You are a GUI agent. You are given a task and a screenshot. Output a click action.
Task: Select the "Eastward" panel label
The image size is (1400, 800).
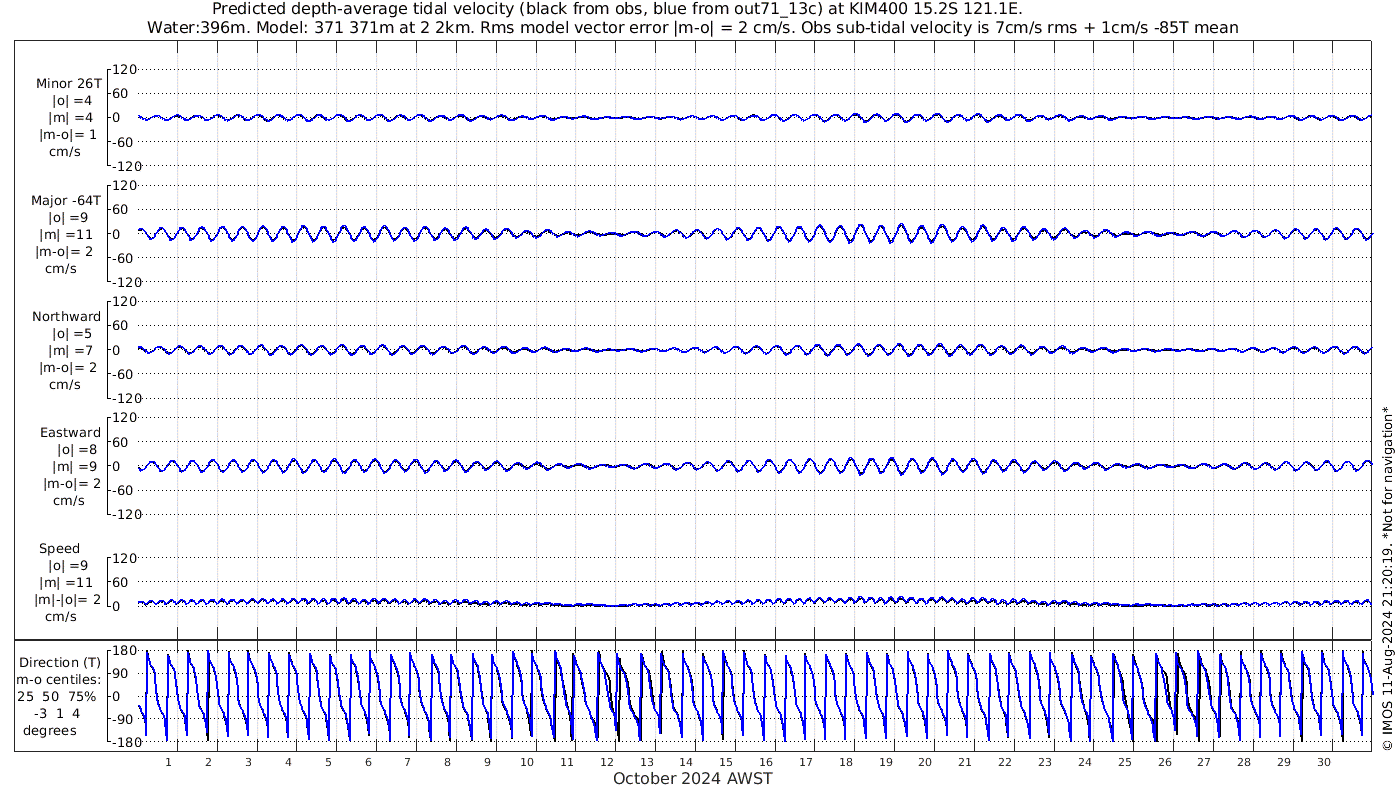(70, 432)
